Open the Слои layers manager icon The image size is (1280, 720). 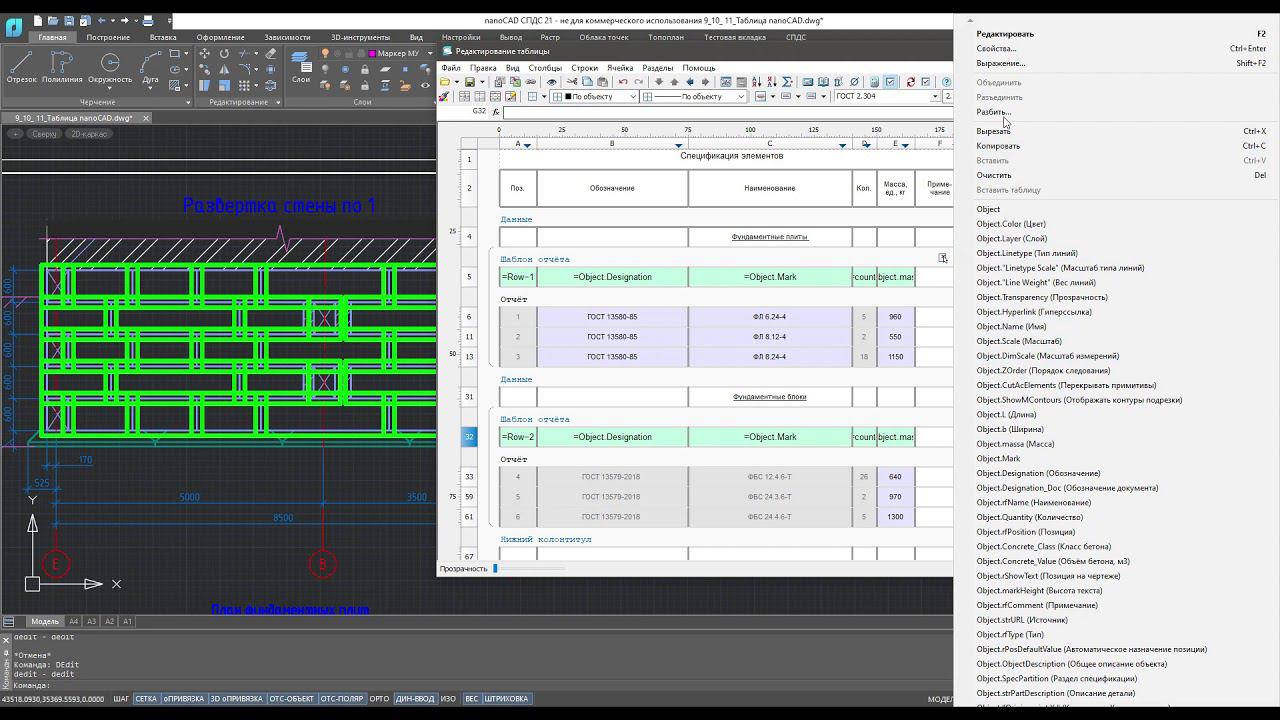tap(300, 65)
